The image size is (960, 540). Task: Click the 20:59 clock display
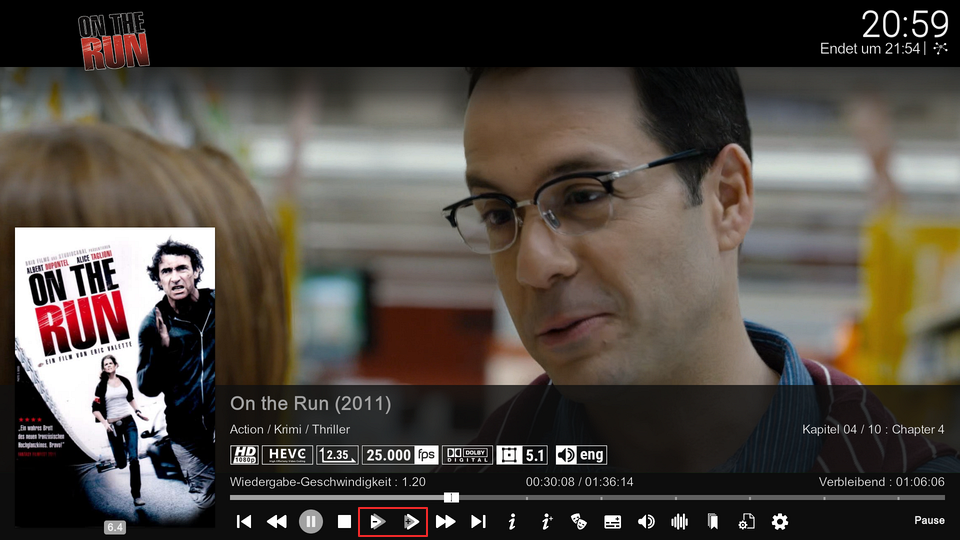tap(905, 24)
